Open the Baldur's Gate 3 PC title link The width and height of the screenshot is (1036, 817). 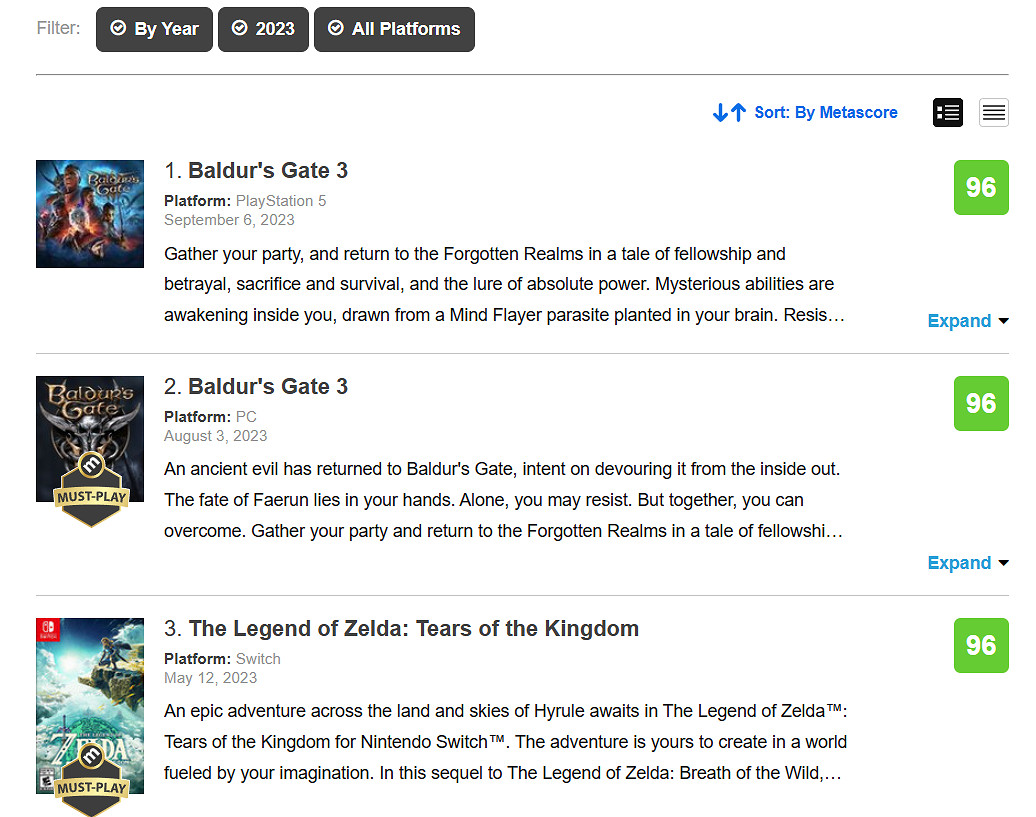[x=268, y=387]
